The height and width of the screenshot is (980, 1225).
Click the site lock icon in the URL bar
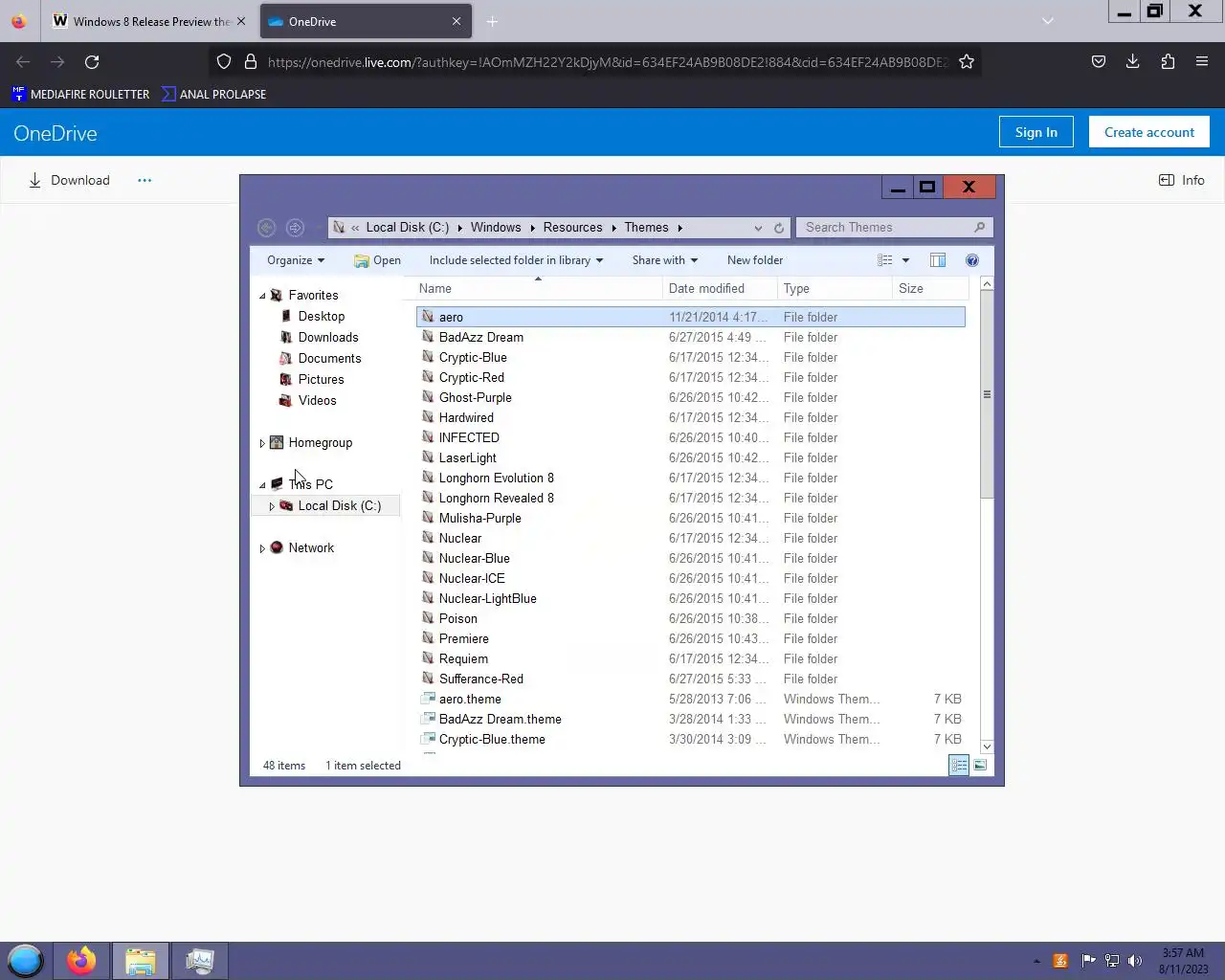pyautogui.click(x=251, y=62)
